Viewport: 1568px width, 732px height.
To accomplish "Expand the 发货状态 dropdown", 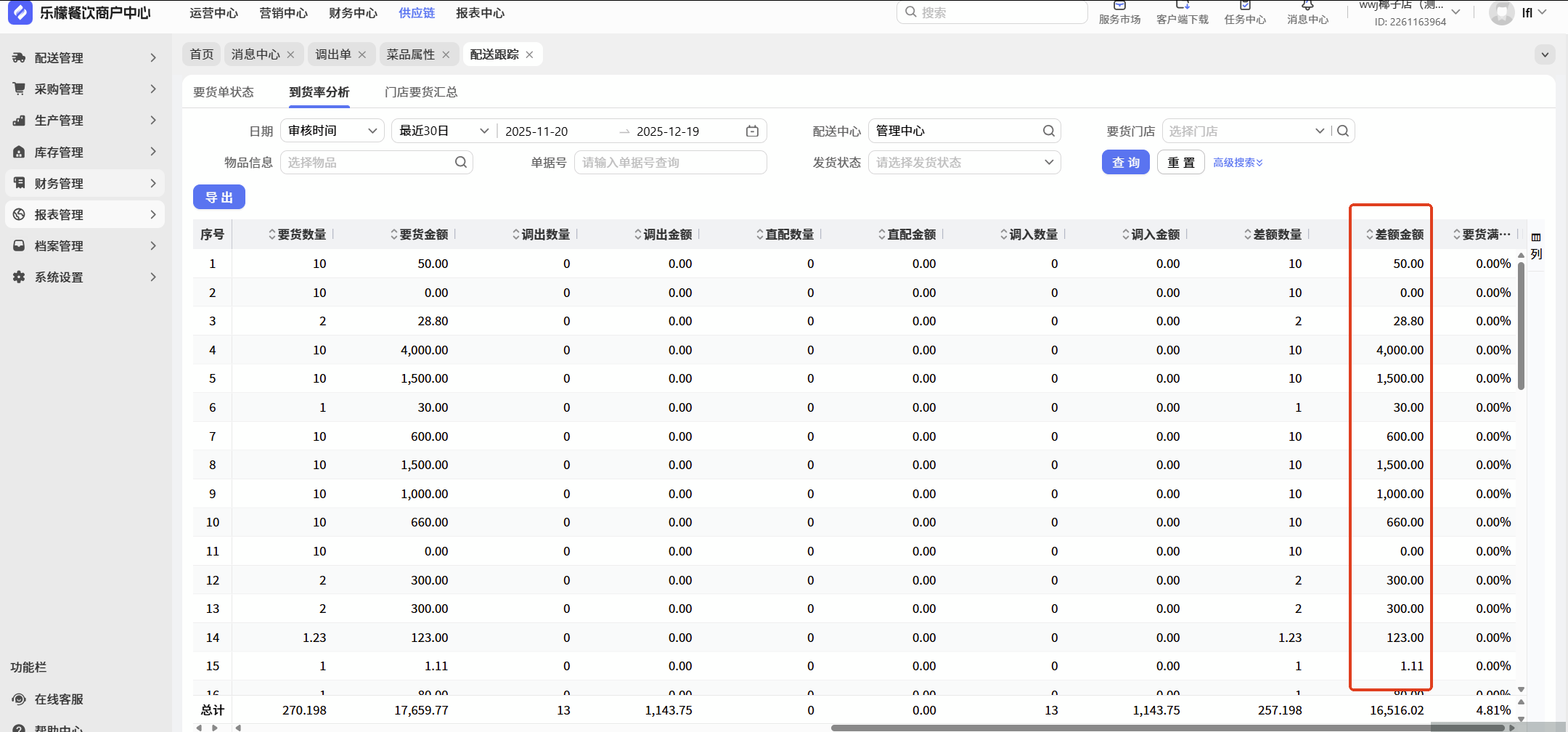I will (964, 162).
